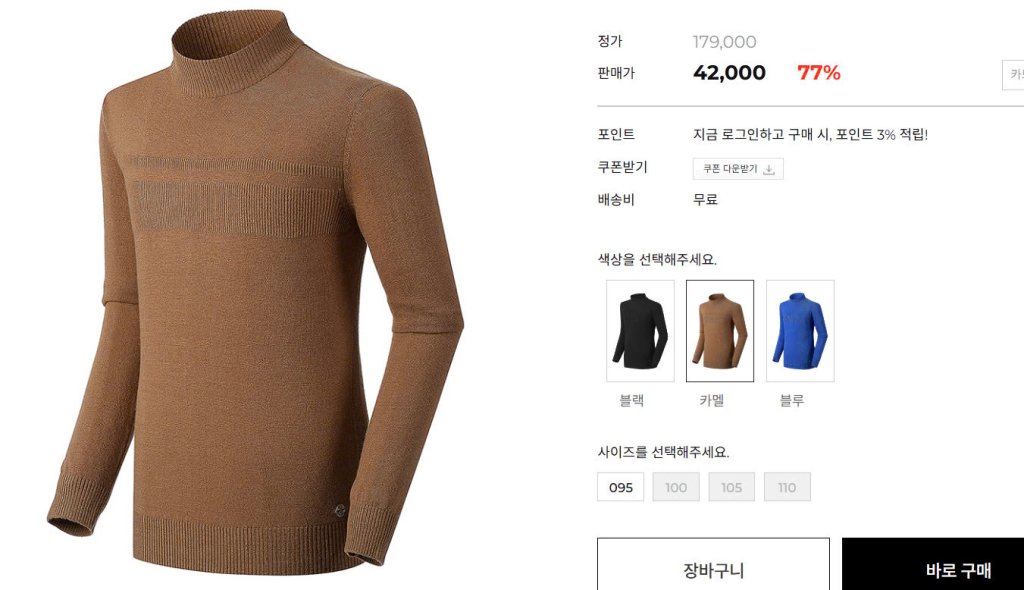Choose size 105
1024x590 pixels.
click(731, 487)
